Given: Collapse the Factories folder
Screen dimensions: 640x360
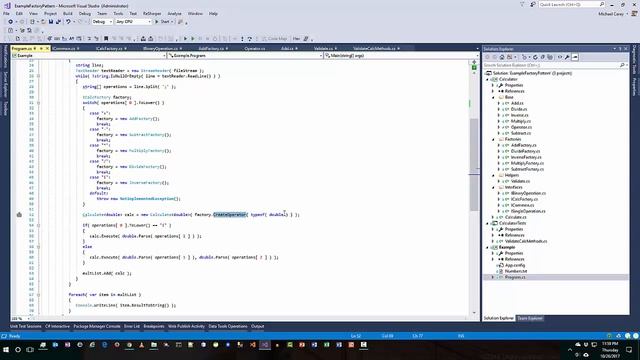Looking at the screenshot, I should click(493, 139).
